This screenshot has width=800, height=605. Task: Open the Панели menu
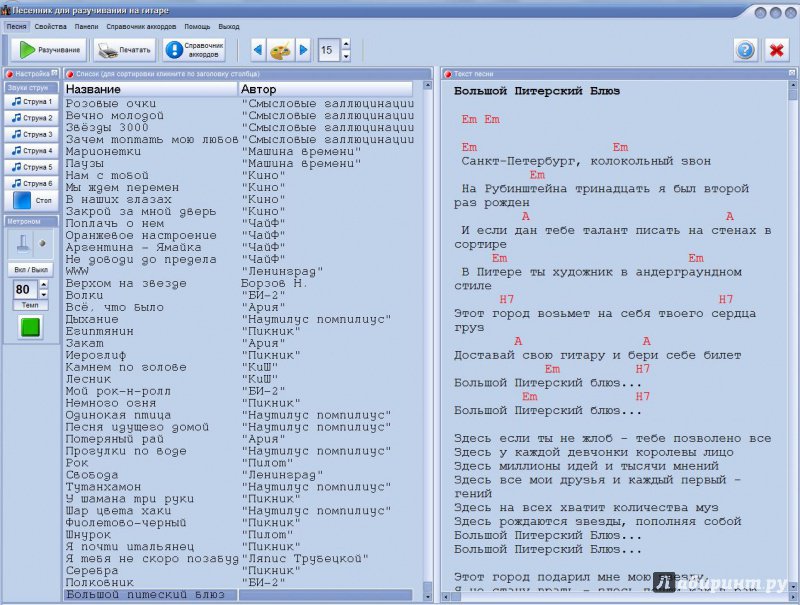click(x=86, y=27)
